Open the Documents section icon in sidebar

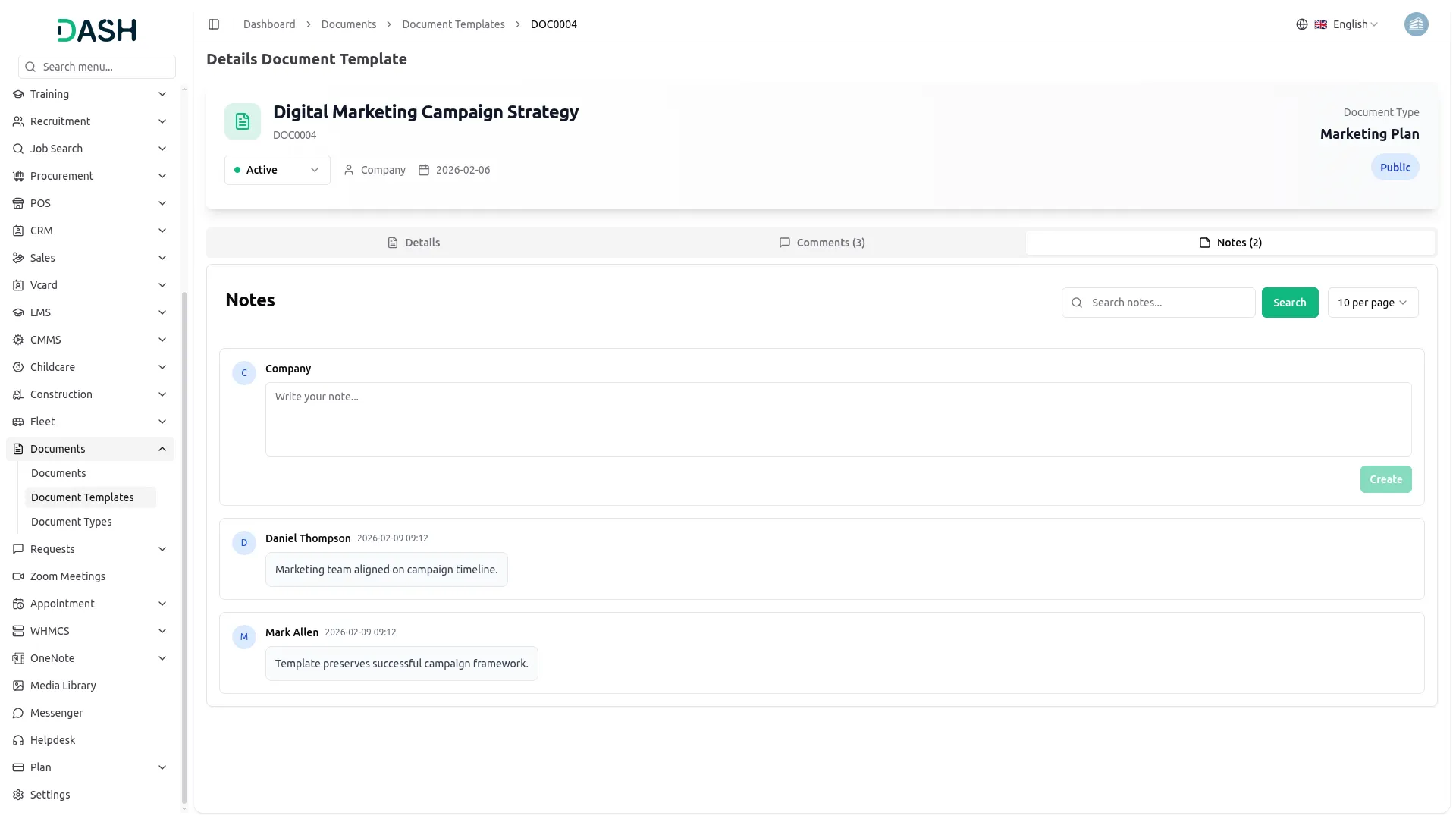tap(18, 449)
